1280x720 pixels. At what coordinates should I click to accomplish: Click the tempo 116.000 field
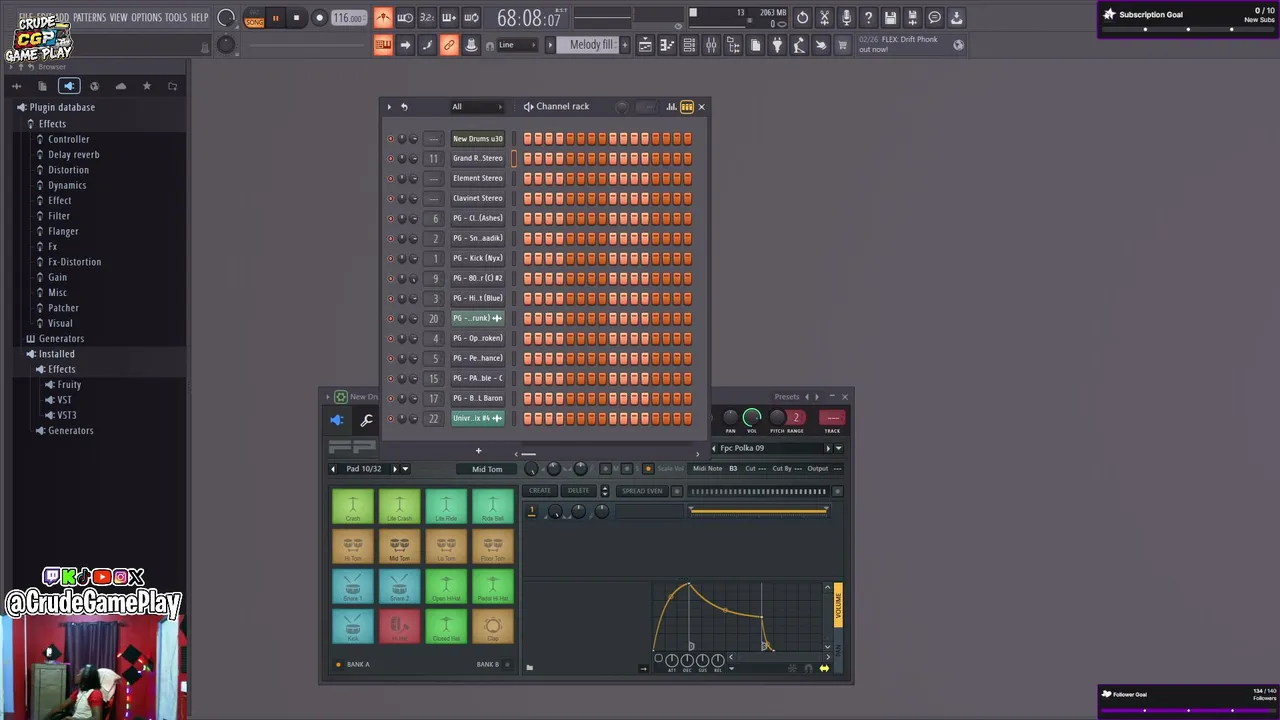[349, 18]
